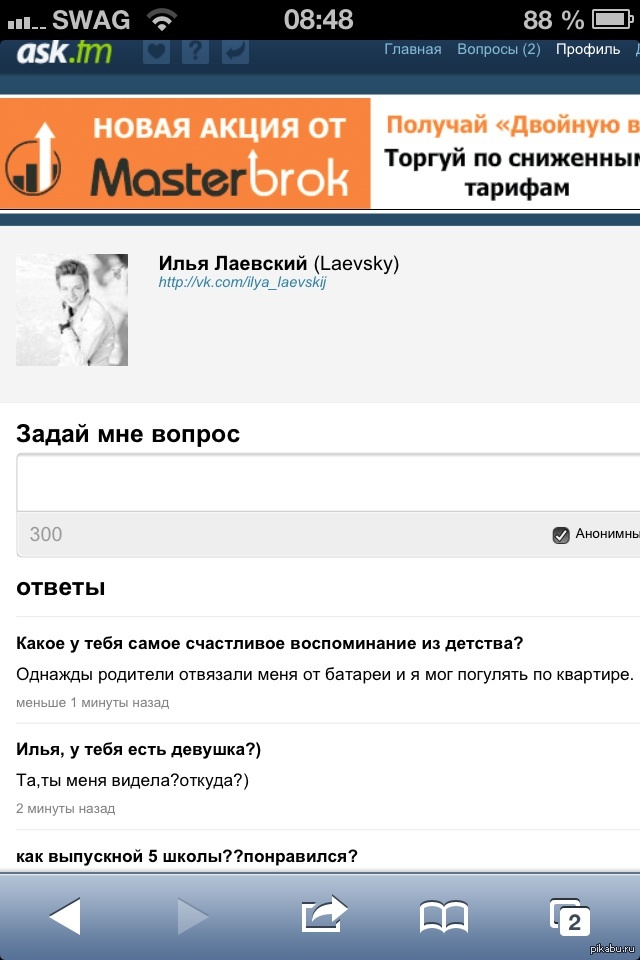The image size is (640, 960).
Task: Open the Safari share icon
Action: point(324,914)
